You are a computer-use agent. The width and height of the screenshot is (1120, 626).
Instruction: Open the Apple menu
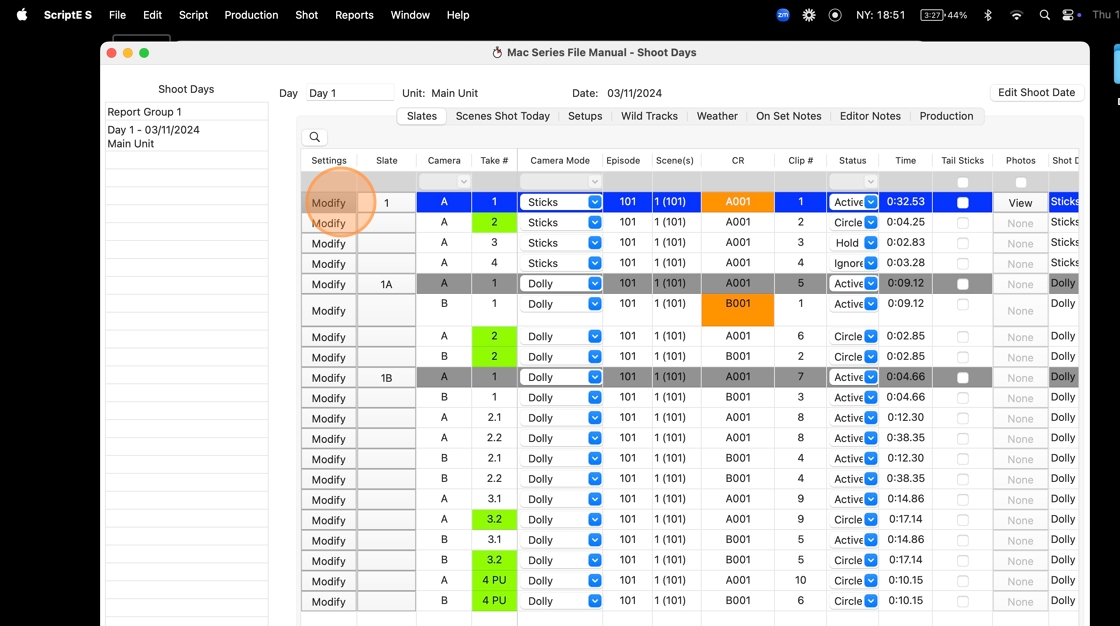point(21,15)
